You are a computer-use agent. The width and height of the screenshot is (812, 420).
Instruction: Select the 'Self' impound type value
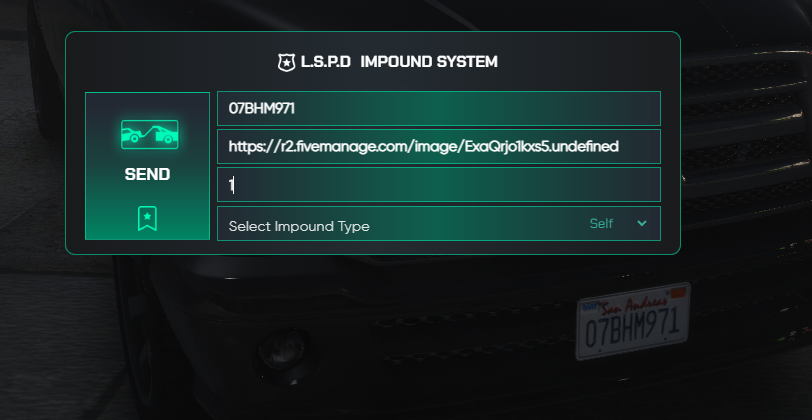tap(601, 224)
